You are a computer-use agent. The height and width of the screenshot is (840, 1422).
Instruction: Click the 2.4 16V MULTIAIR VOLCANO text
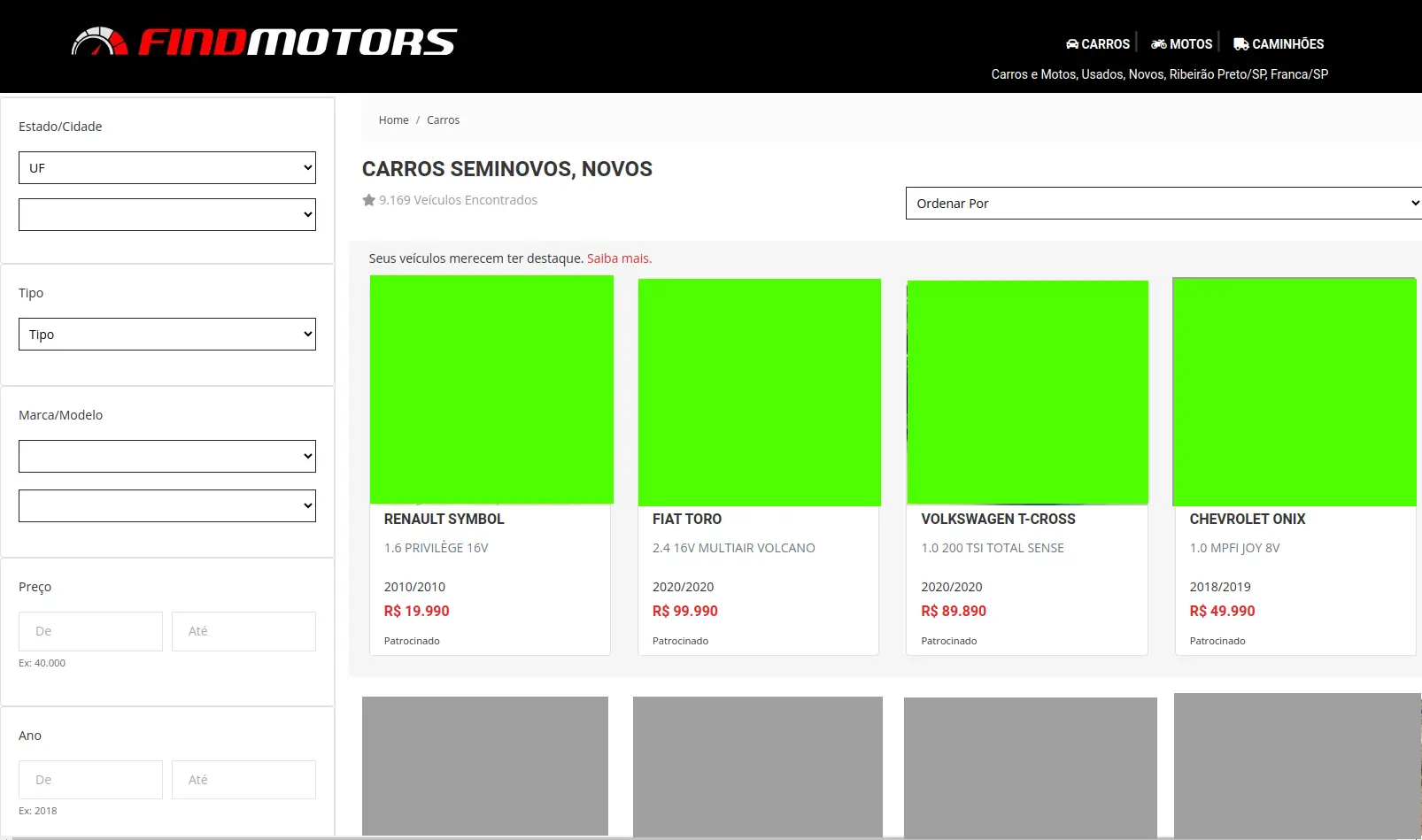coord(734,549)
